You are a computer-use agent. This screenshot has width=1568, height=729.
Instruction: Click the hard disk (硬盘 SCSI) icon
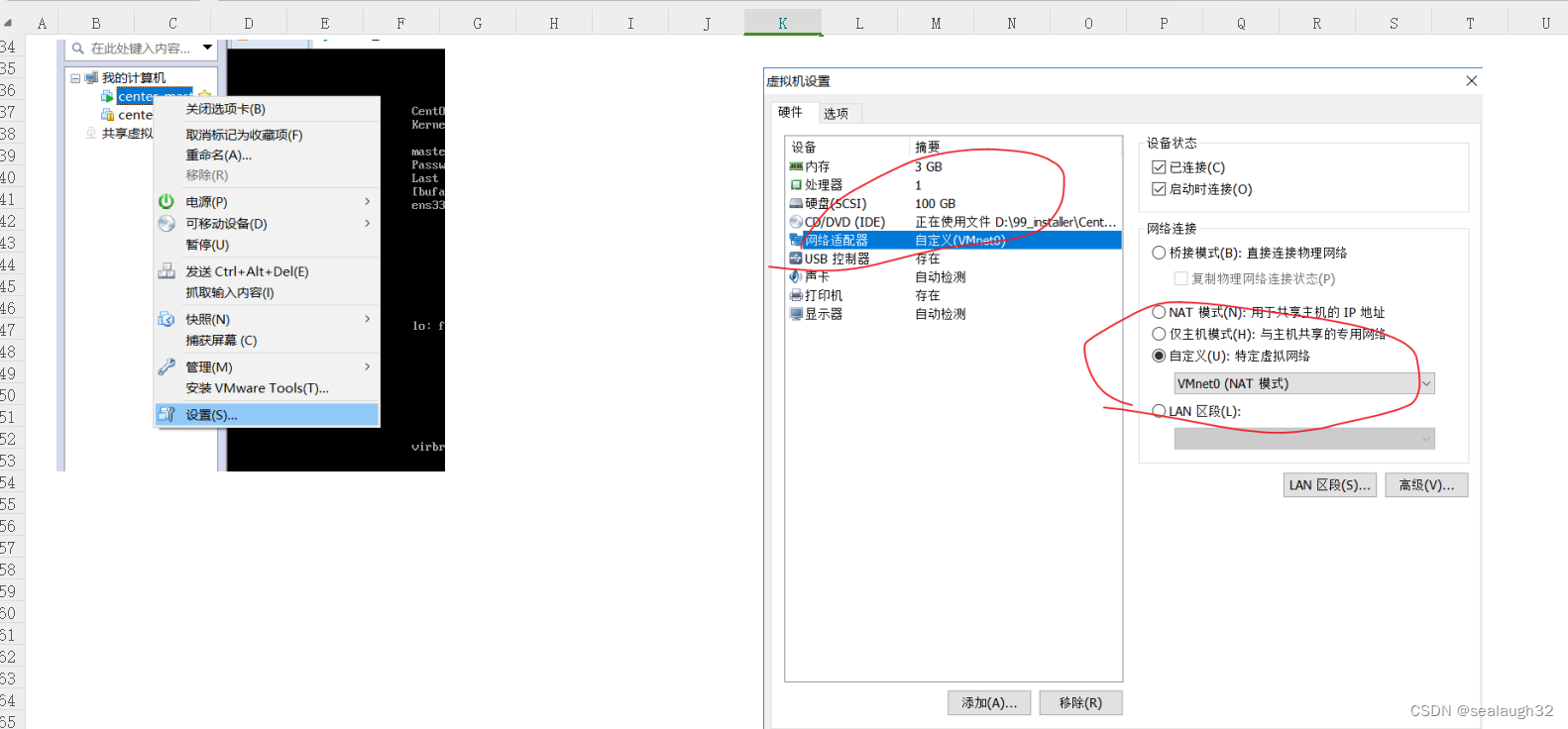[x=796, y=203]
